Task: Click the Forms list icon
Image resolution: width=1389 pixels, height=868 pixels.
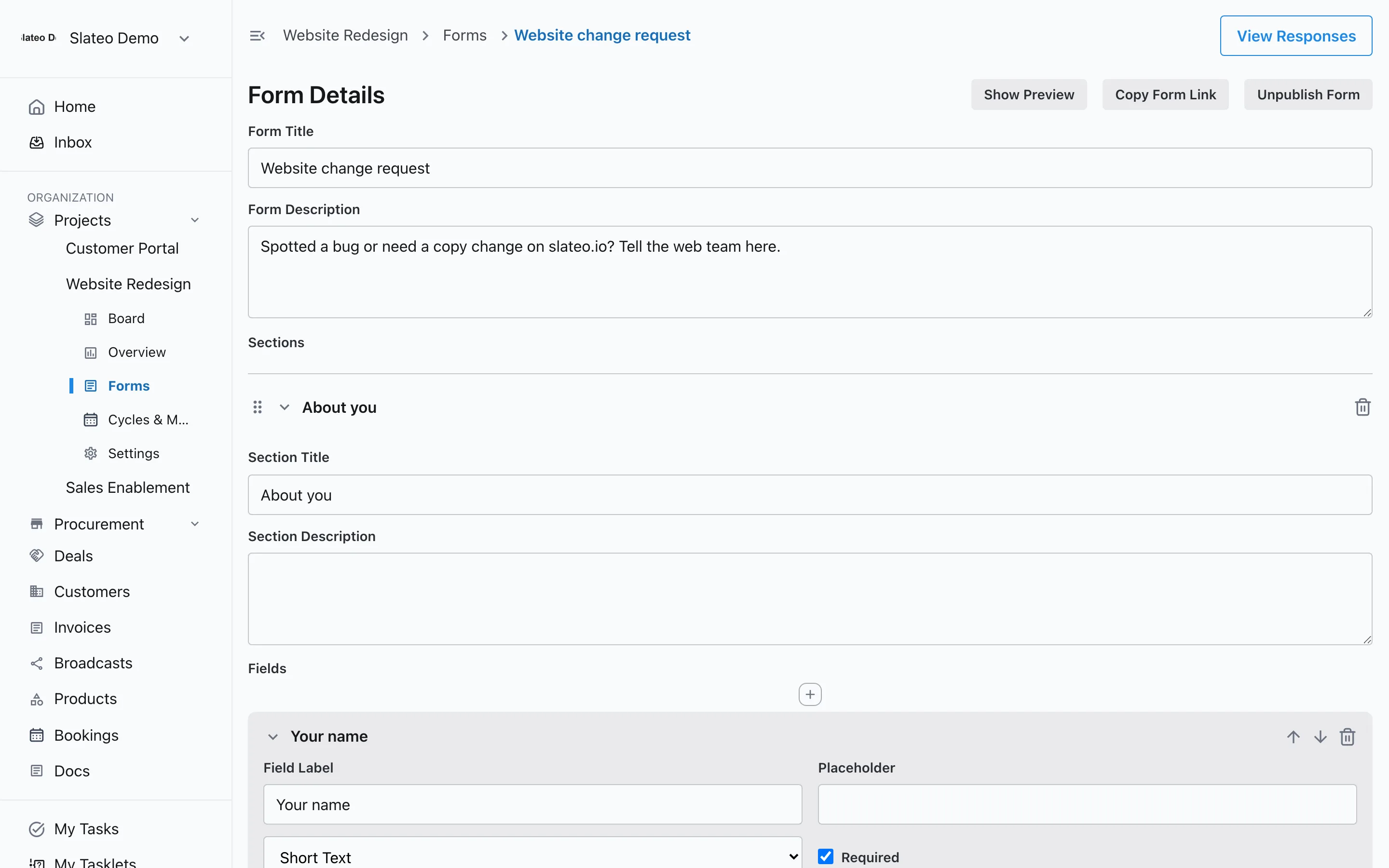Action: [x=91, y=386]
